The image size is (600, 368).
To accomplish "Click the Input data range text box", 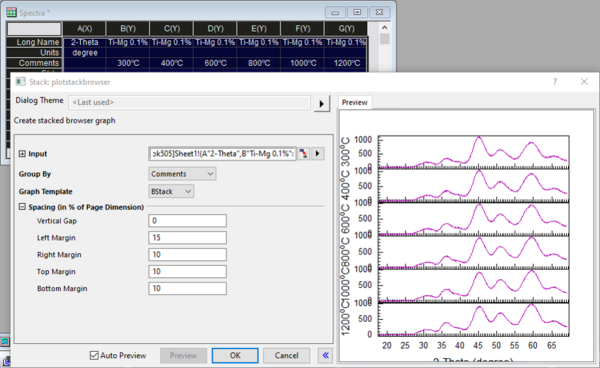I will (222, 154).
